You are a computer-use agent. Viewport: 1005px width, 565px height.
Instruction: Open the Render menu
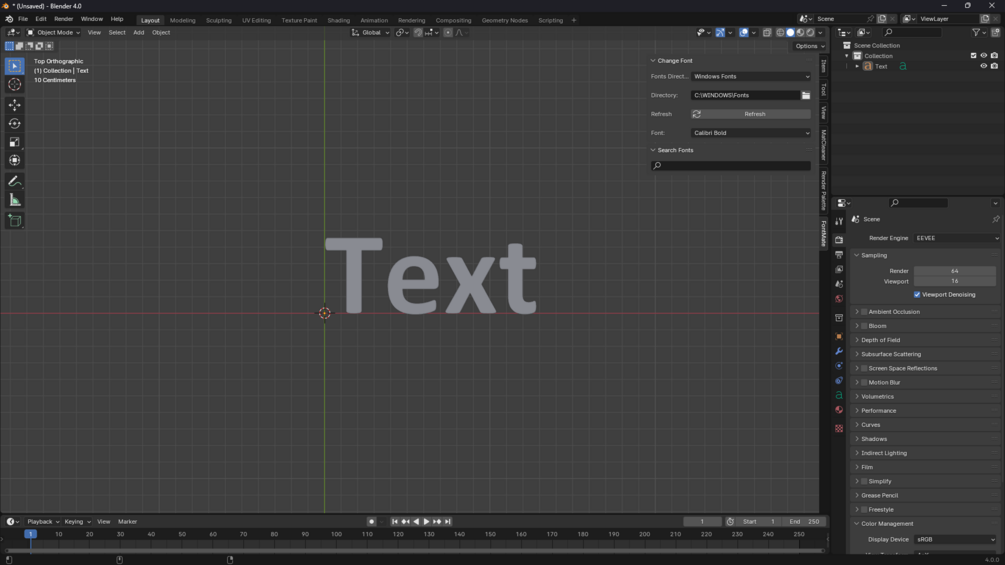pos(63,19)
